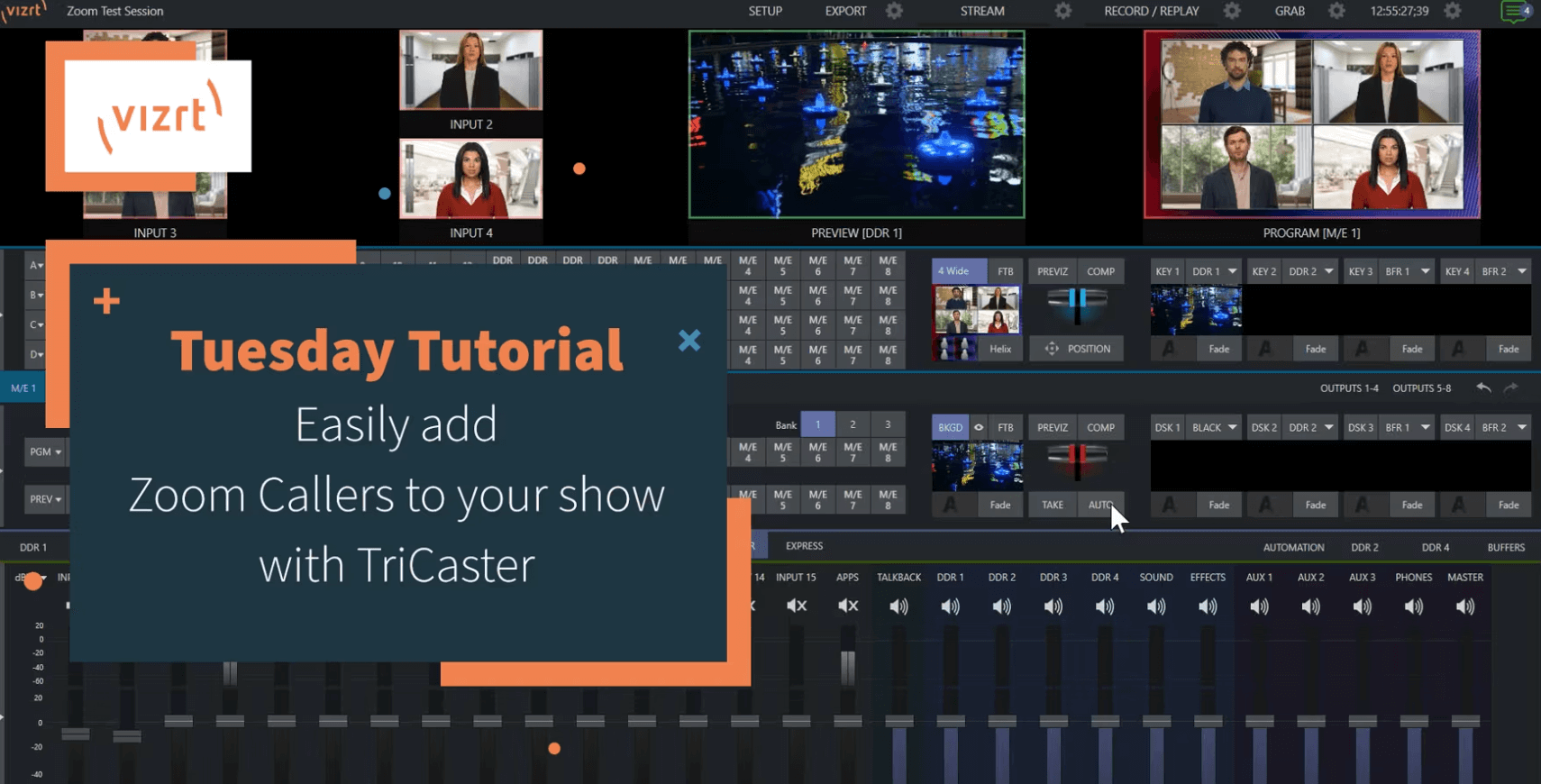The width and height of the screenshot is (1541, 784).
Task: Mute the TALKBACK speaker icon
Action: [x=898, y=606]
